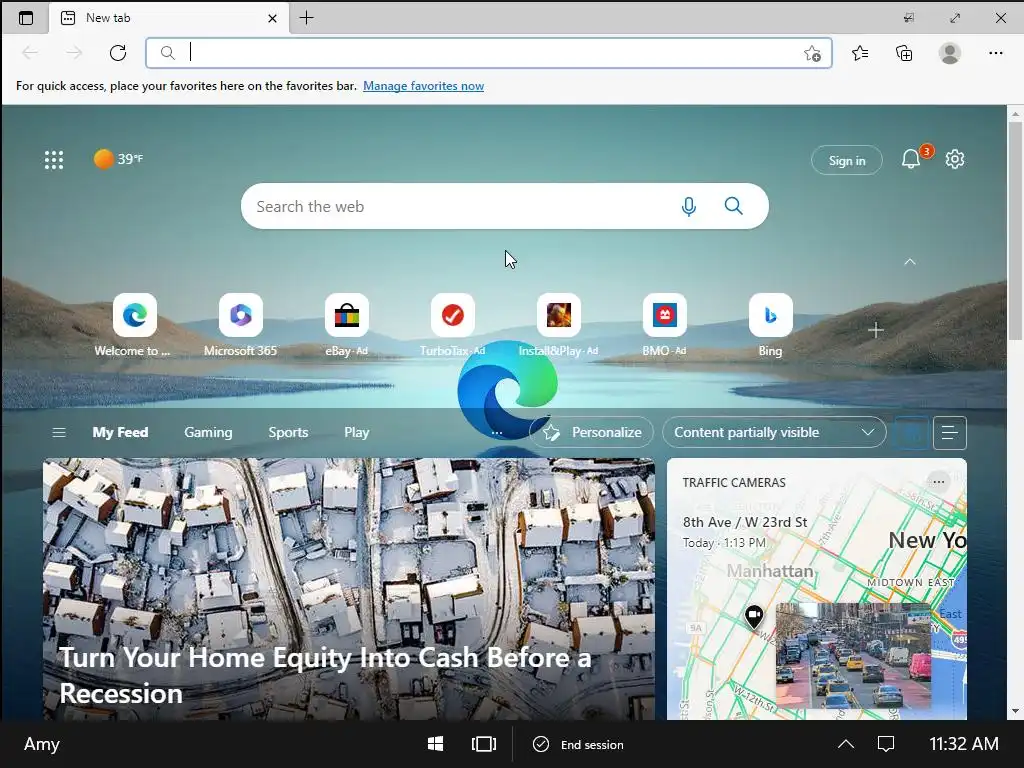Open the TurboTax quick link

click(x=453, y=325)
